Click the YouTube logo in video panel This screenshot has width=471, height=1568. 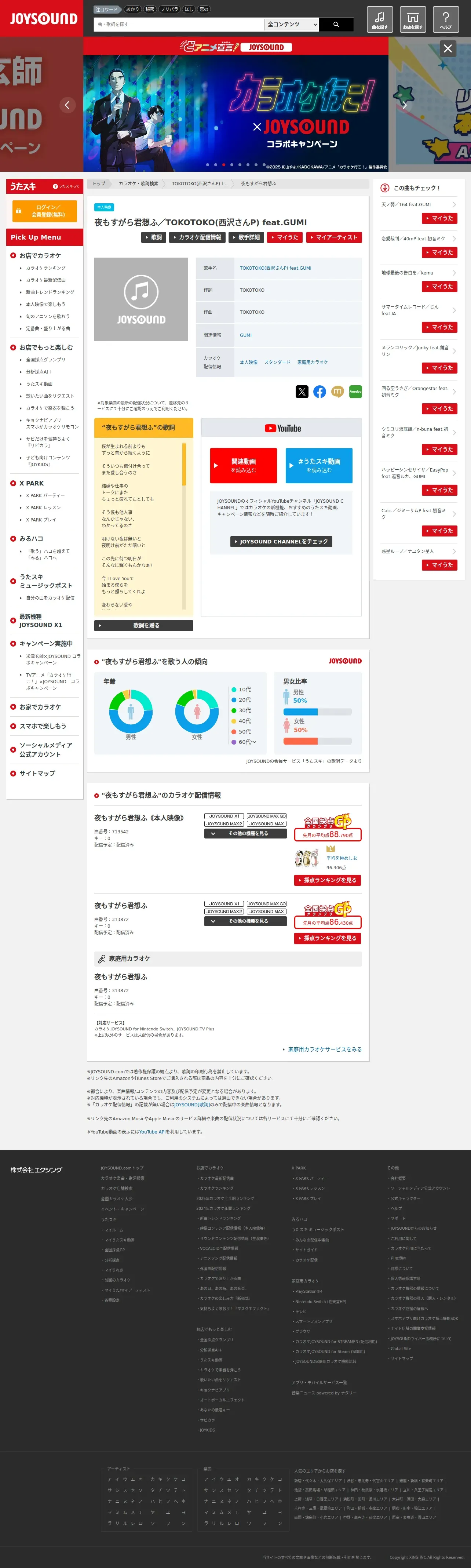(283, 428)
